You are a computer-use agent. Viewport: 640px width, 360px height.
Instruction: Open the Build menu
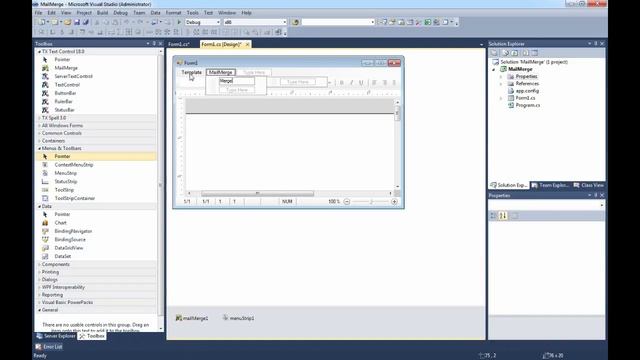tap(102, 13)
